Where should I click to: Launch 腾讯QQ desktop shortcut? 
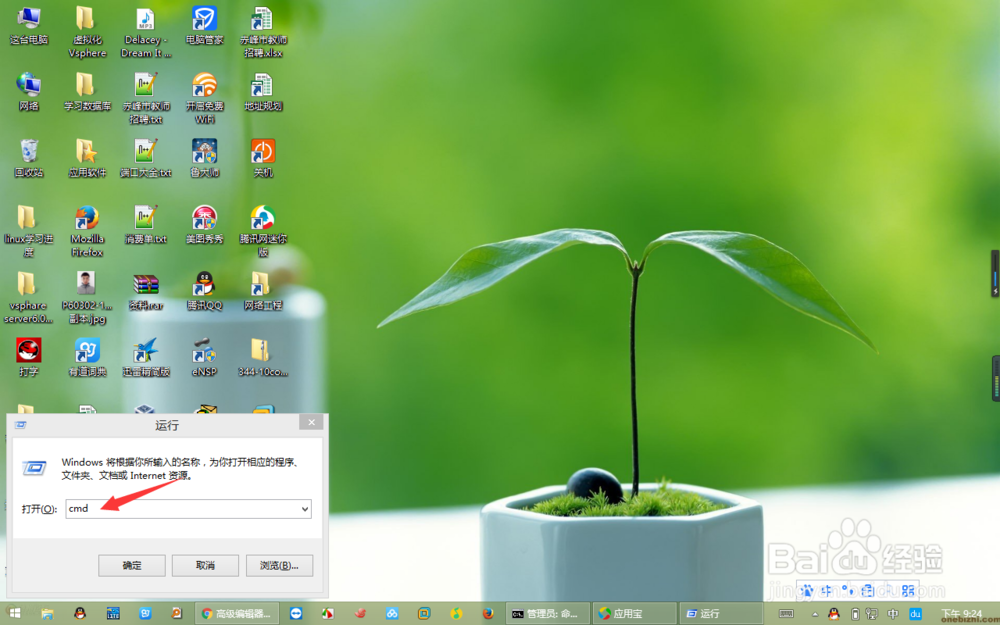(x=205, y=291)
